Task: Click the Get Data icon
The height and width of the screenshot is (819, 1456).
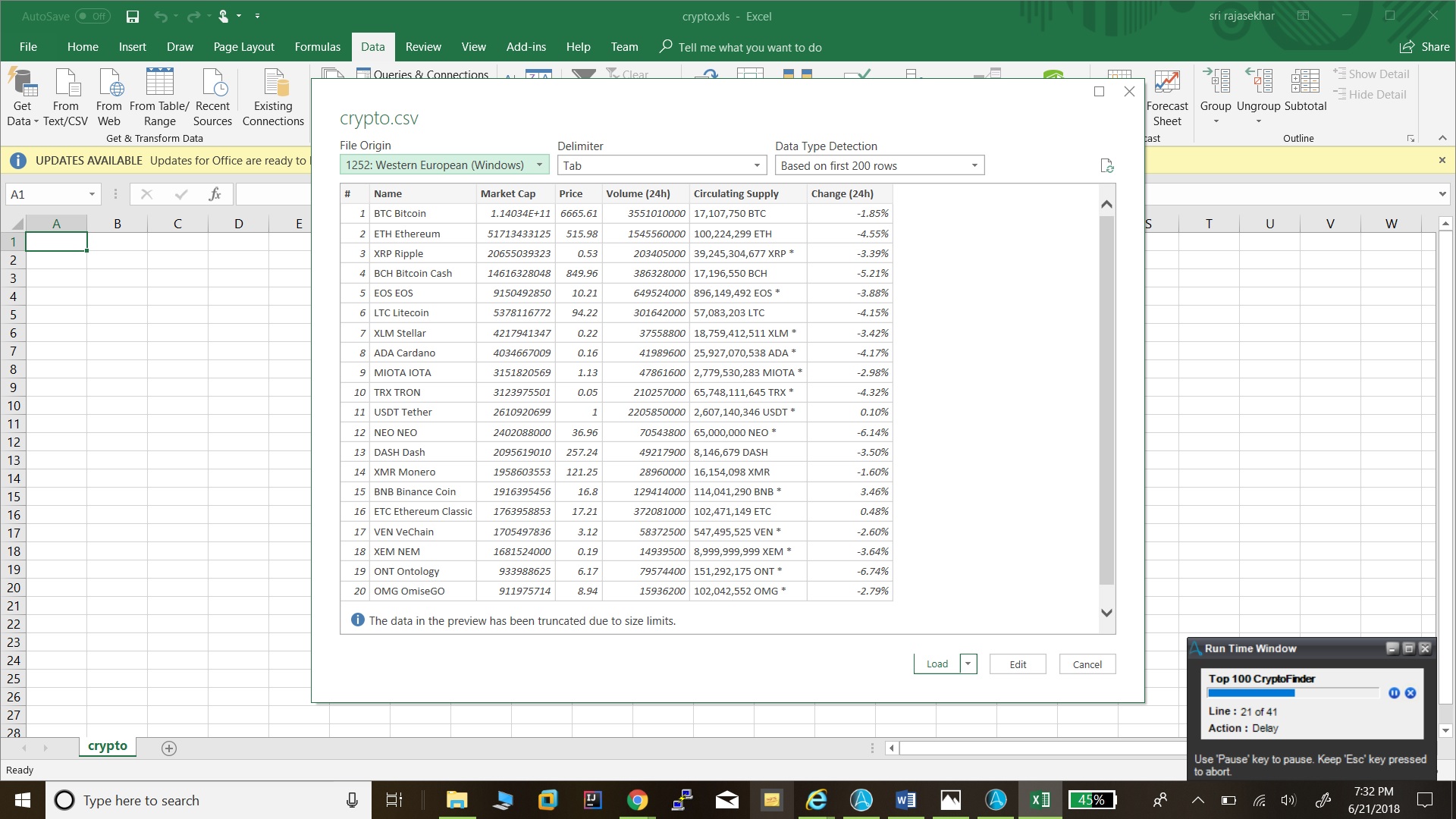Action: pos(22,85)
